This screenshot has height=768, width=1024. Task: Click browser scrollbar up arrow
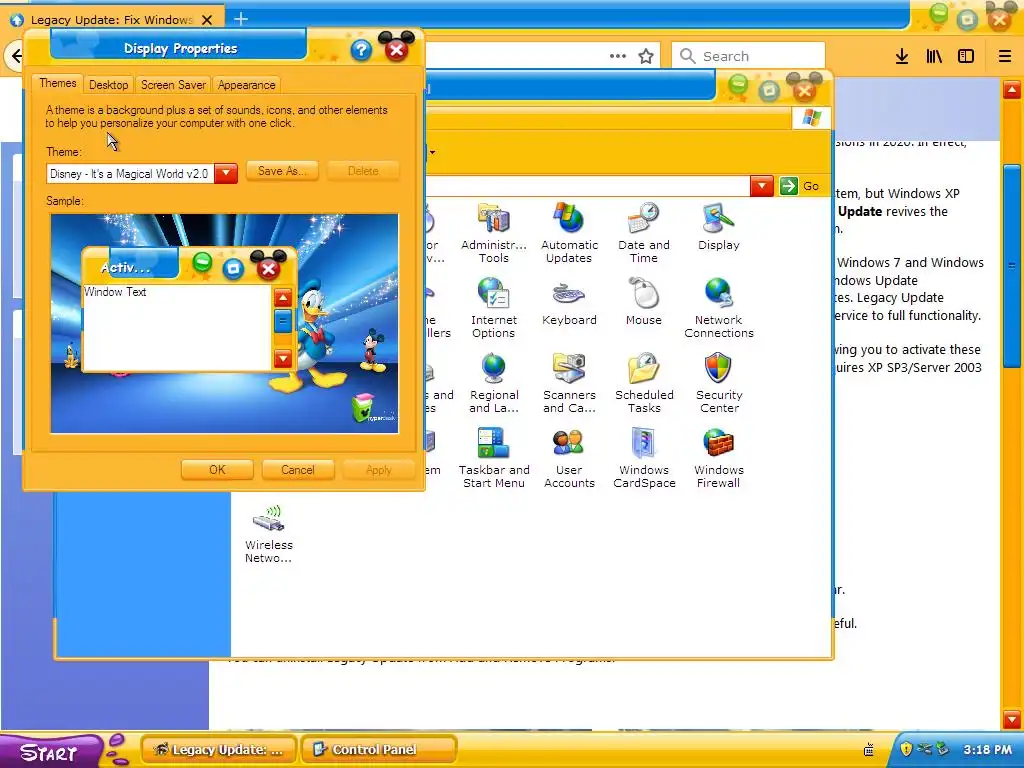coord(1012,89)
